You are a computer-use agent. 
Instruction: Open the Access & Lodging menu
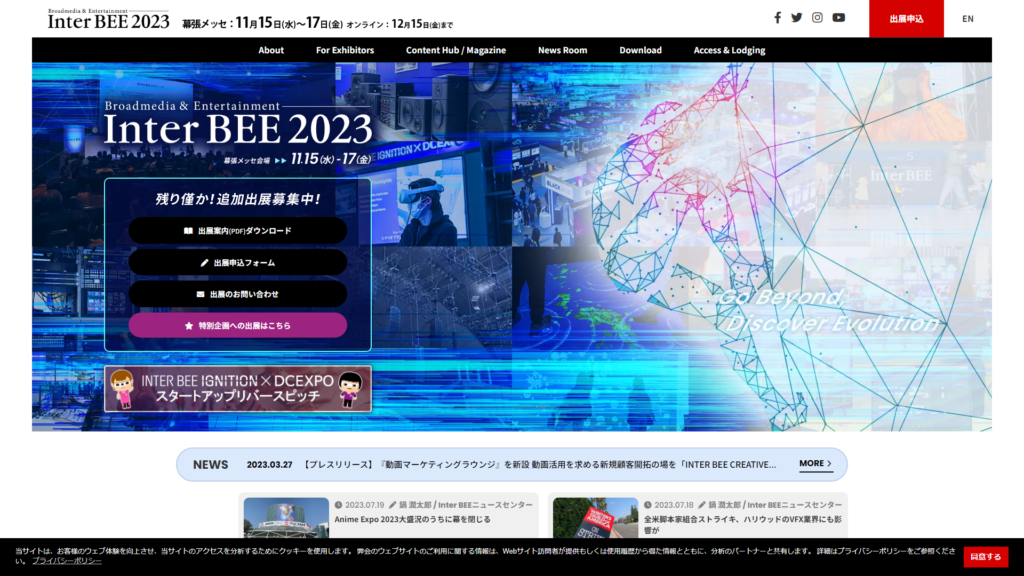pyautogui.click(x=729, y=50)
